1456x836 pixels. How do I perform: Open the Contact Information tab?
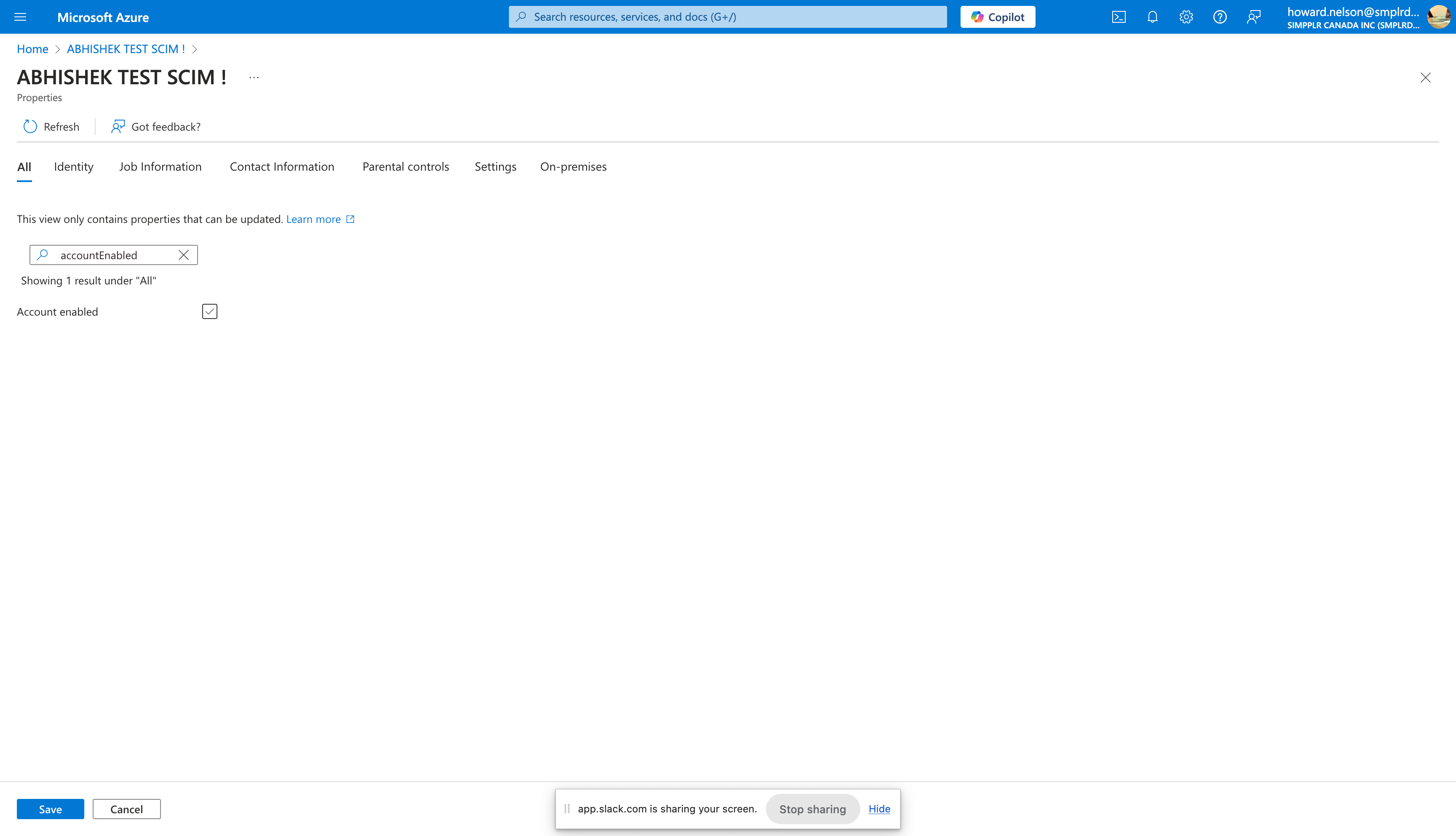coord(282,166)
